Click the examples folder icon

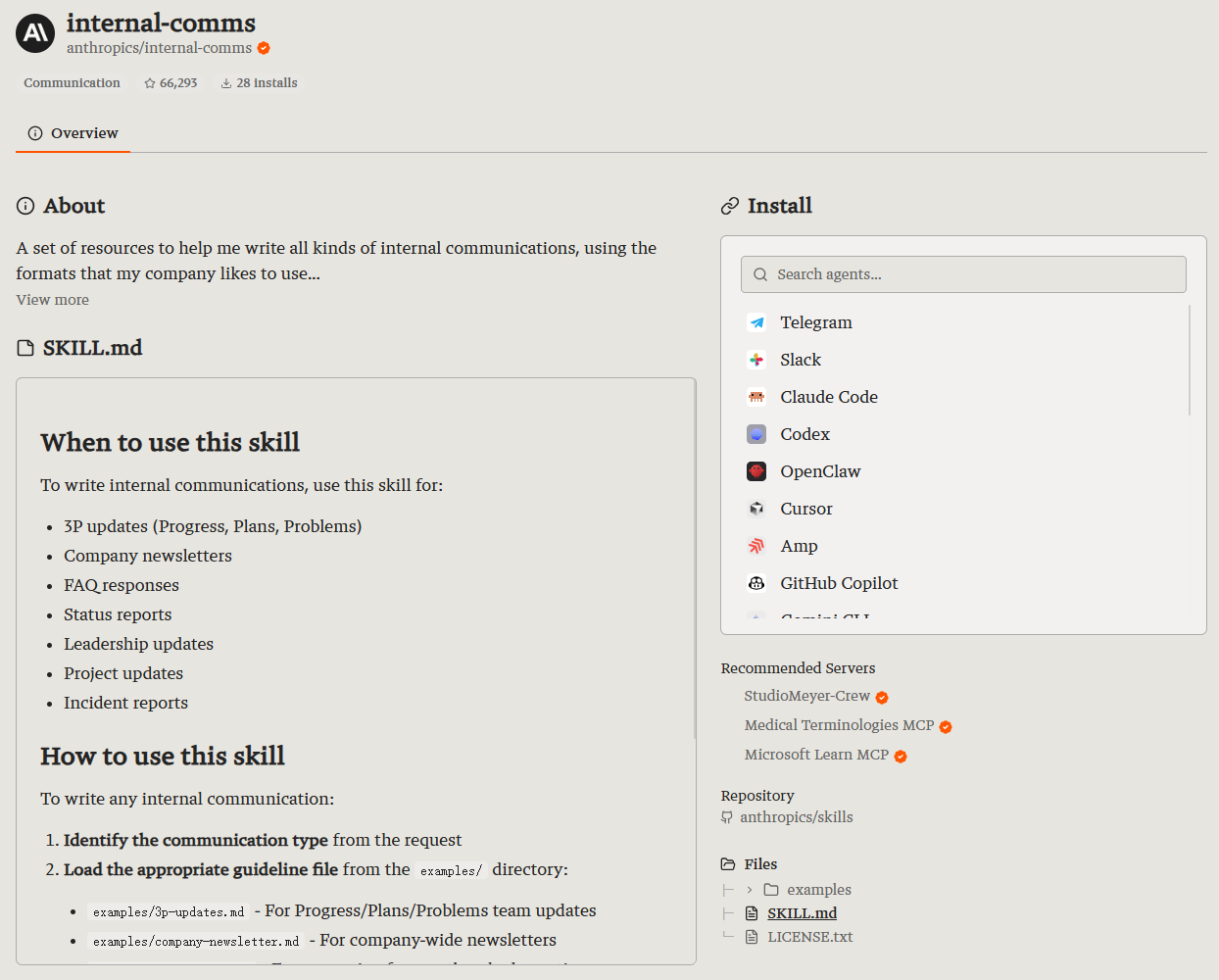point(771,890)
